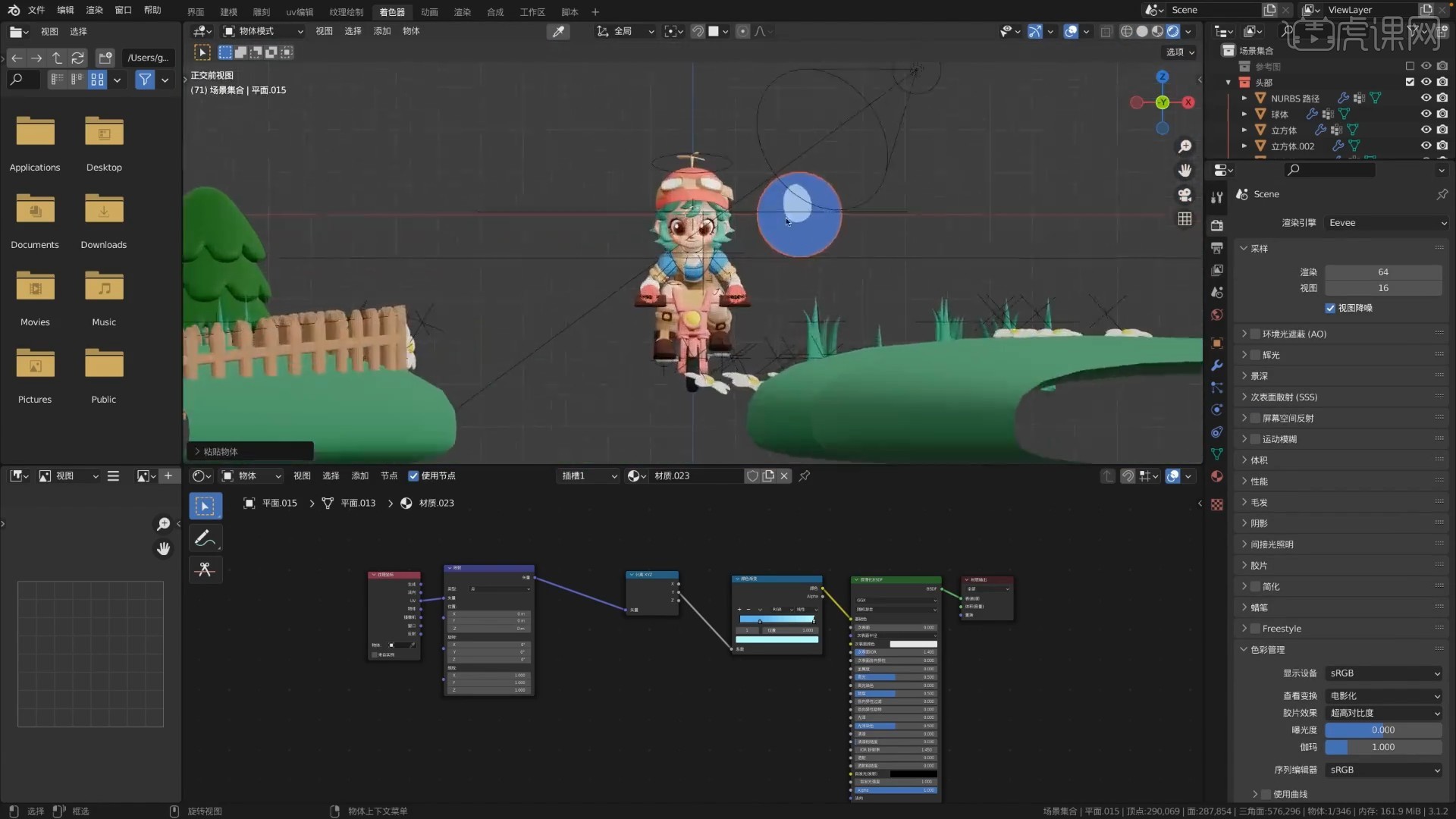Collapse the 头部 collection in outliner

click(x=1228, y=82)
